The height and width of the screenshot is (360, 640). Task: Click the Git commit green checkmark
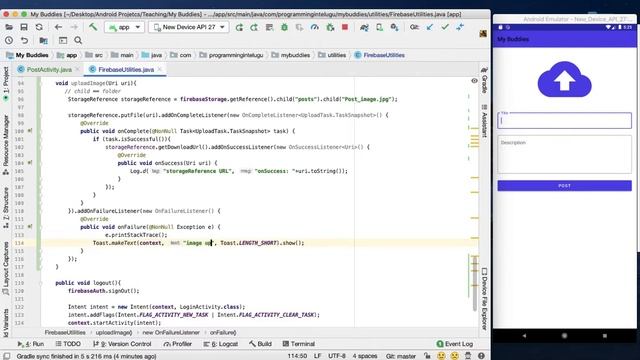[x=445, y=27]
